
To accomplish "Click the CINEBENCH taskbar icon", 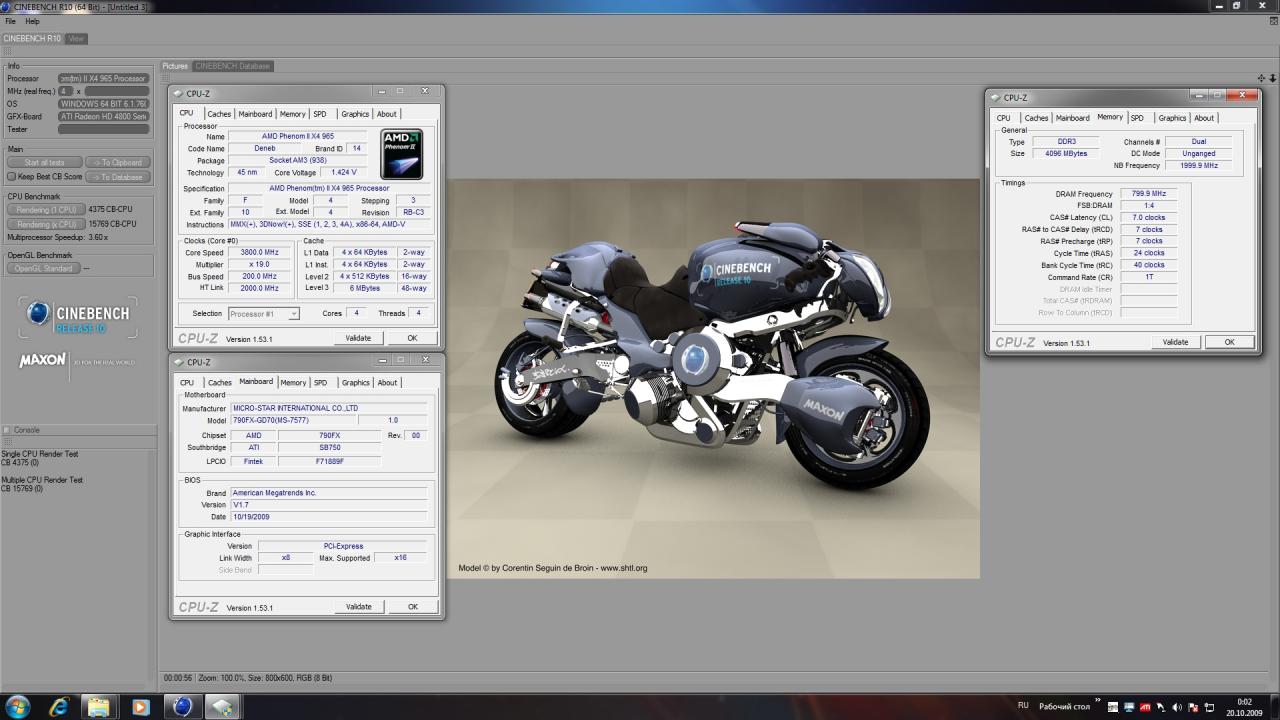I will (x=182, y=707).
